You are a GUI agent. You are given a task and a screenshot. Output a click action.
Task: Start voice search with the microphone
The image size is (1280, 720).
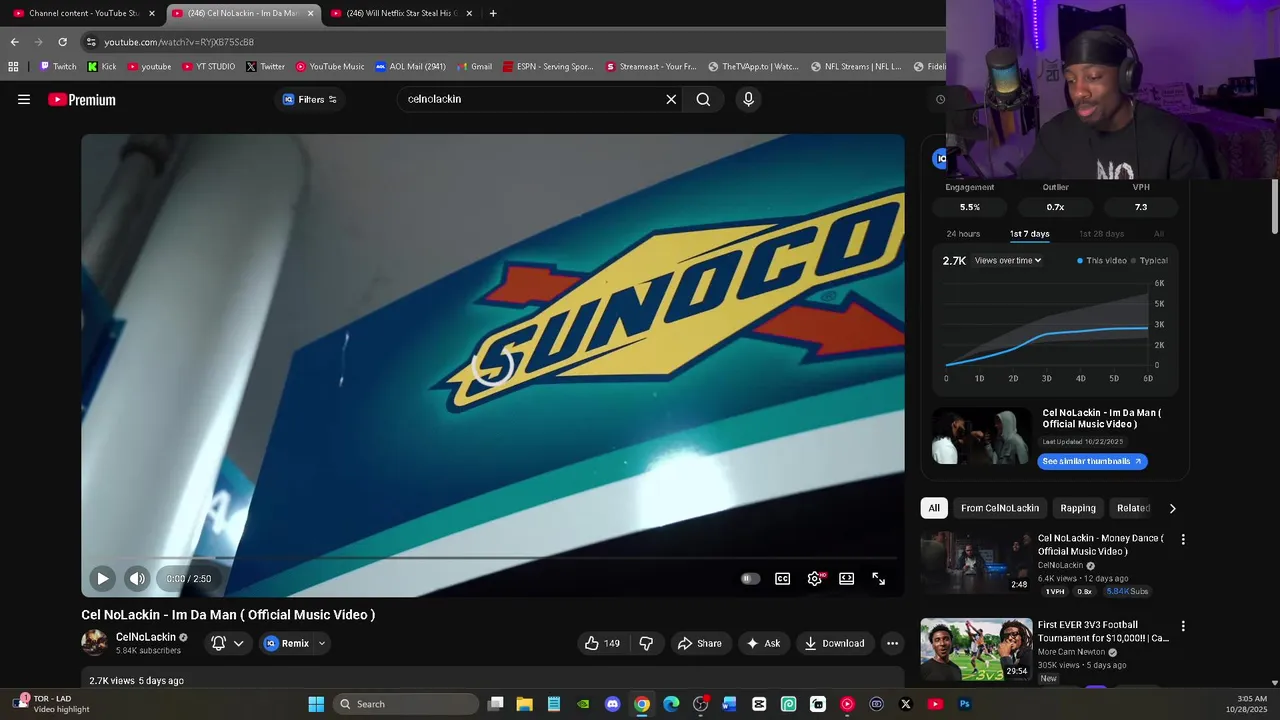[748, 99]
